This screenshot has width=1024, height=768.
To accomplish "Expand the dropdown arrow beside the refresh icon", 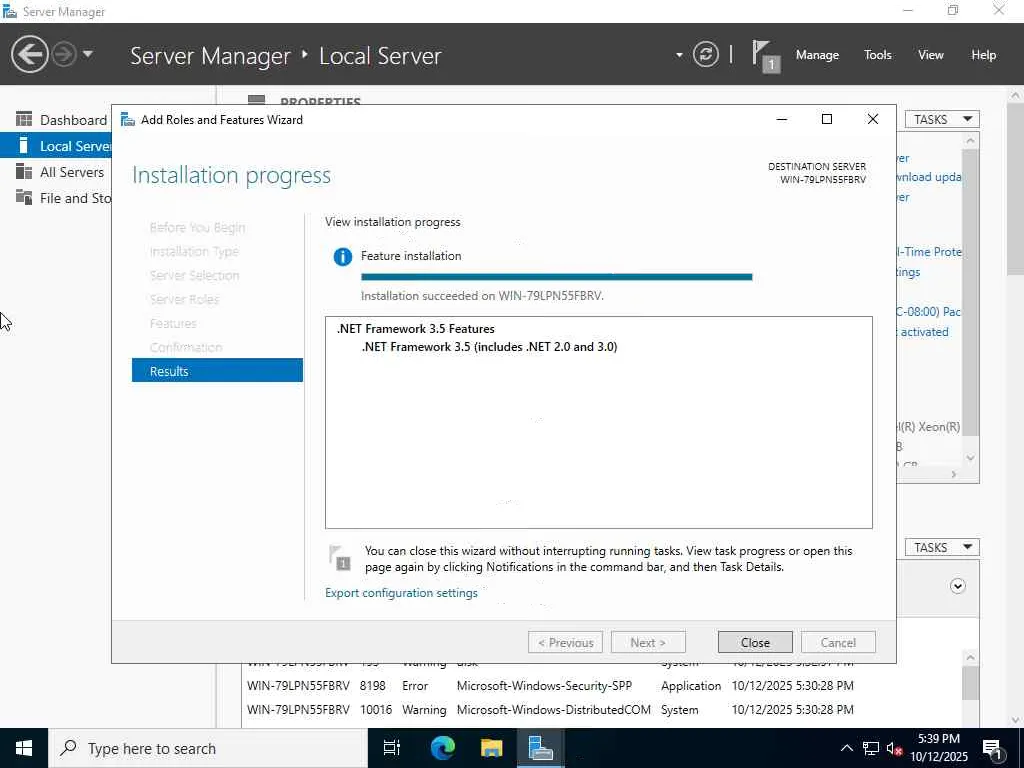I will 679,55.
